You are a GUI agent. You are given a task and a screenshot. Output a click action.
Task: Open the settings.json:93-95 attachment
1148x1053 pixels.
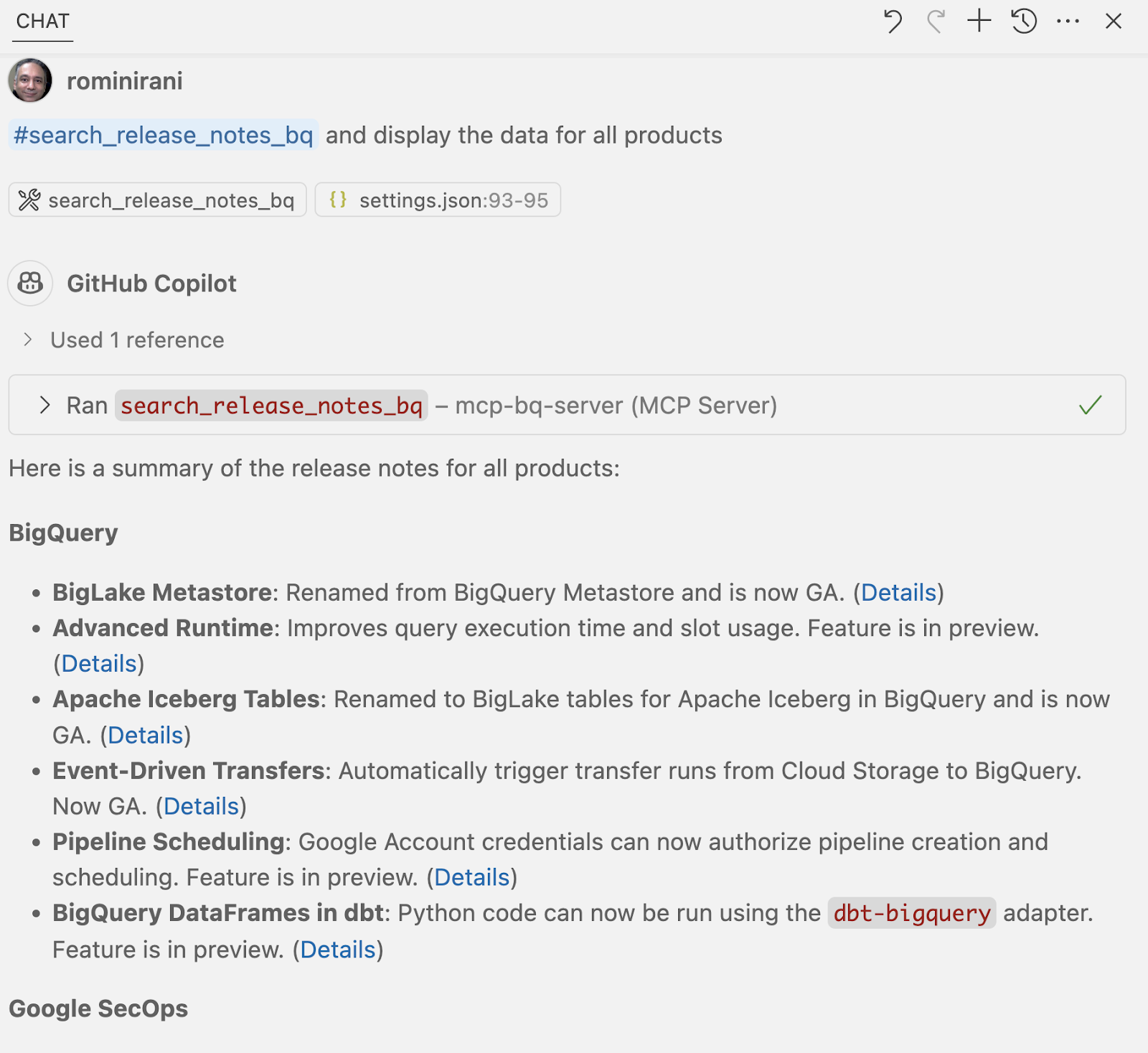(438, 200)
